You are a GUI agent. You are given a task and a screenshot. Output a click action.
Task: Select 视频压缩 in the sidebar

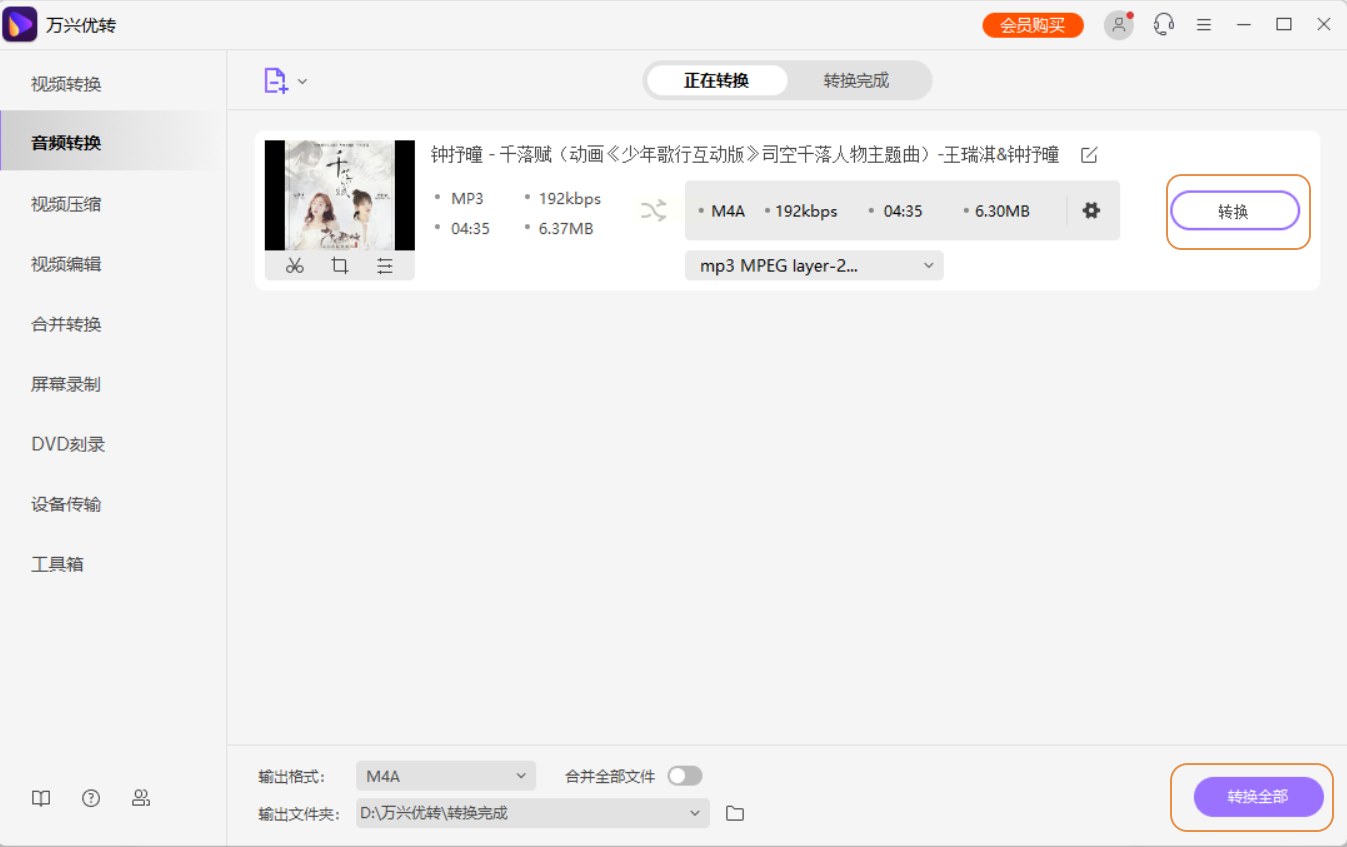(x=66, y=204)
